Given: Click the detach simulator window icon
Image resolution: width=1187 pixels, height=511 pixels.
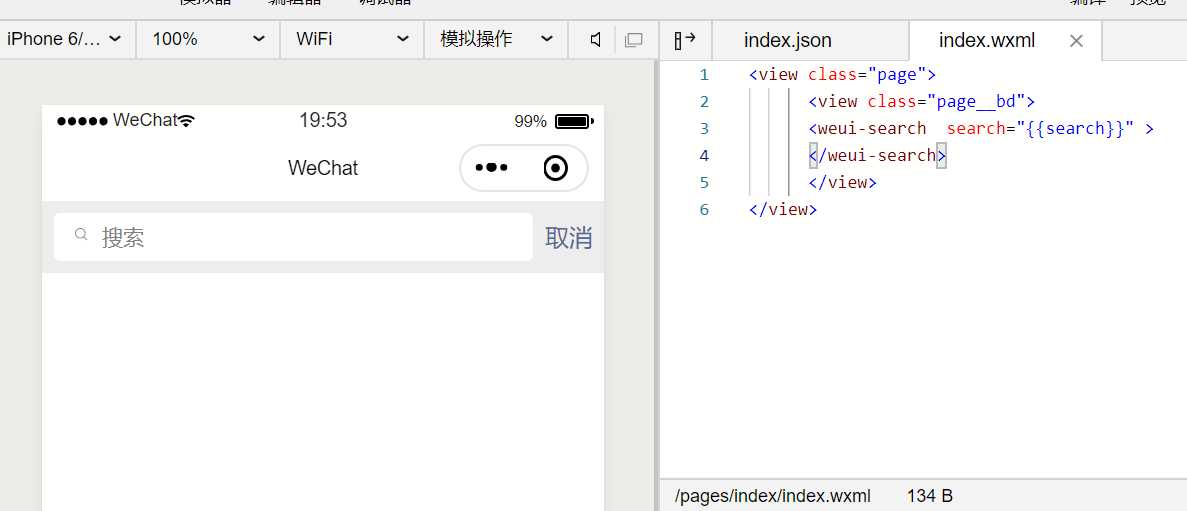Looking at the screenshot, I should (x=634, y=40).
